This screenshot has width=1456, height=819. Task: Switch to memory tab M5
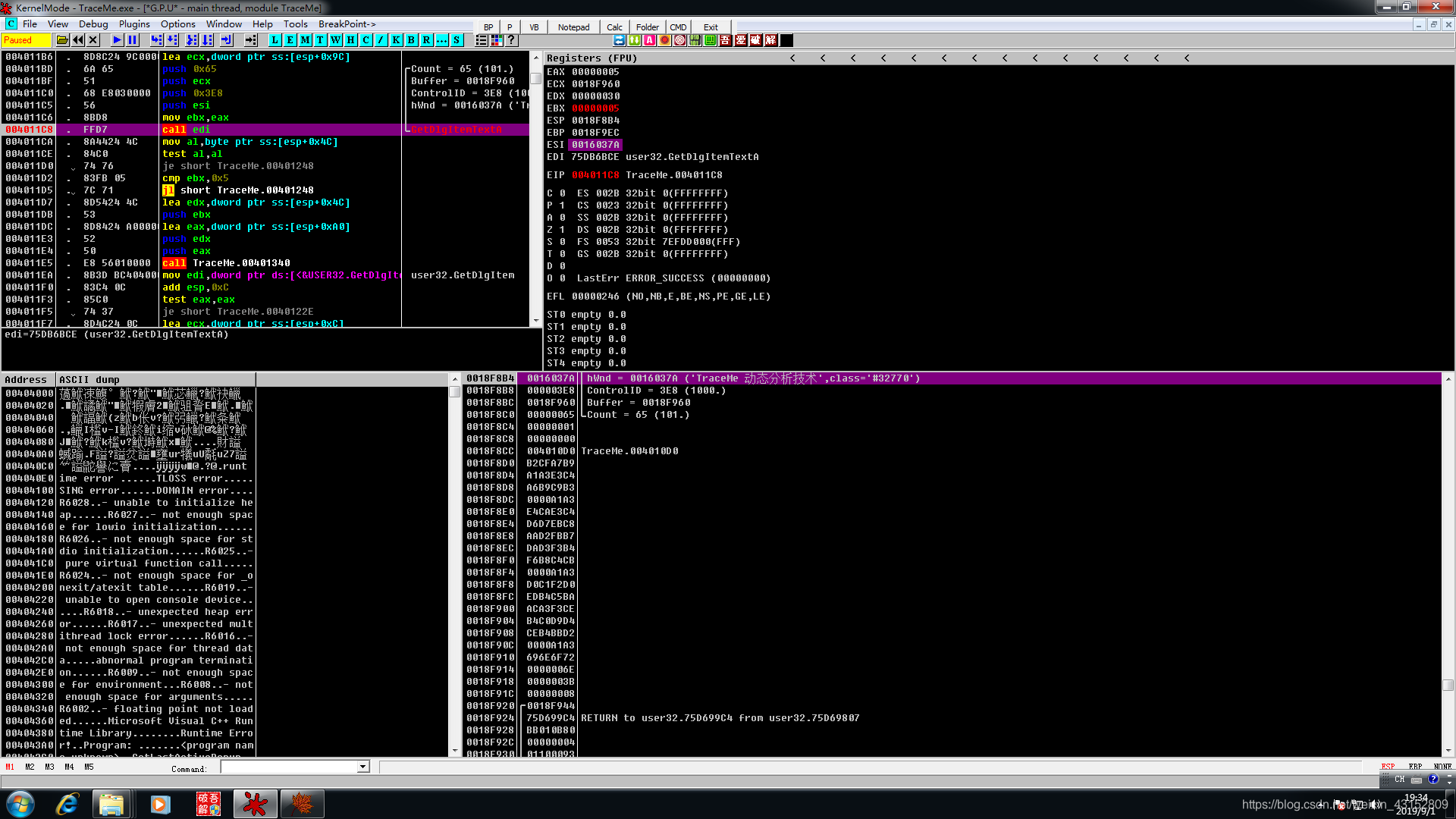[x=89, y=767]
